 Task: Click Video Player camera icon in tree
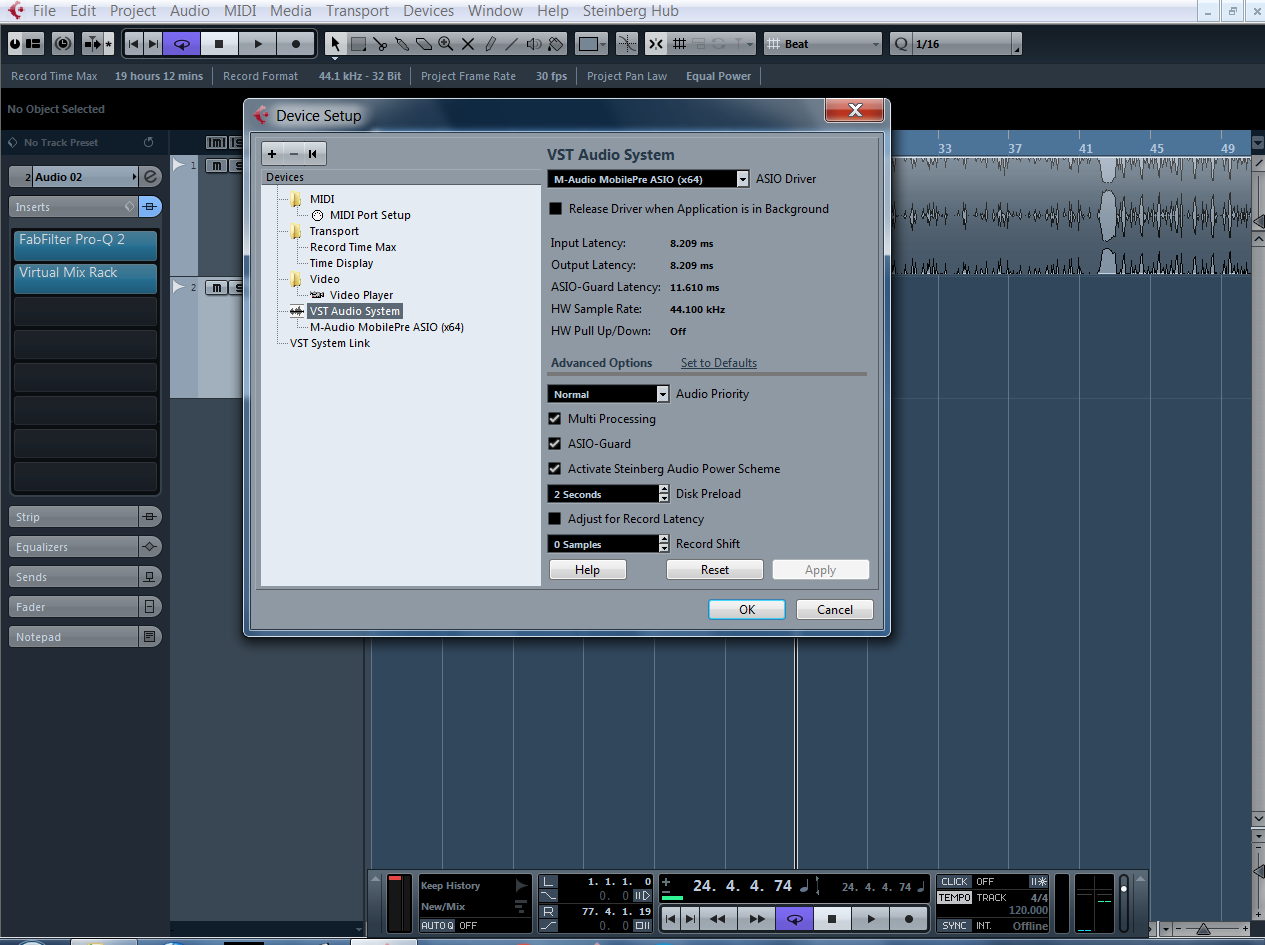point(318,295)
